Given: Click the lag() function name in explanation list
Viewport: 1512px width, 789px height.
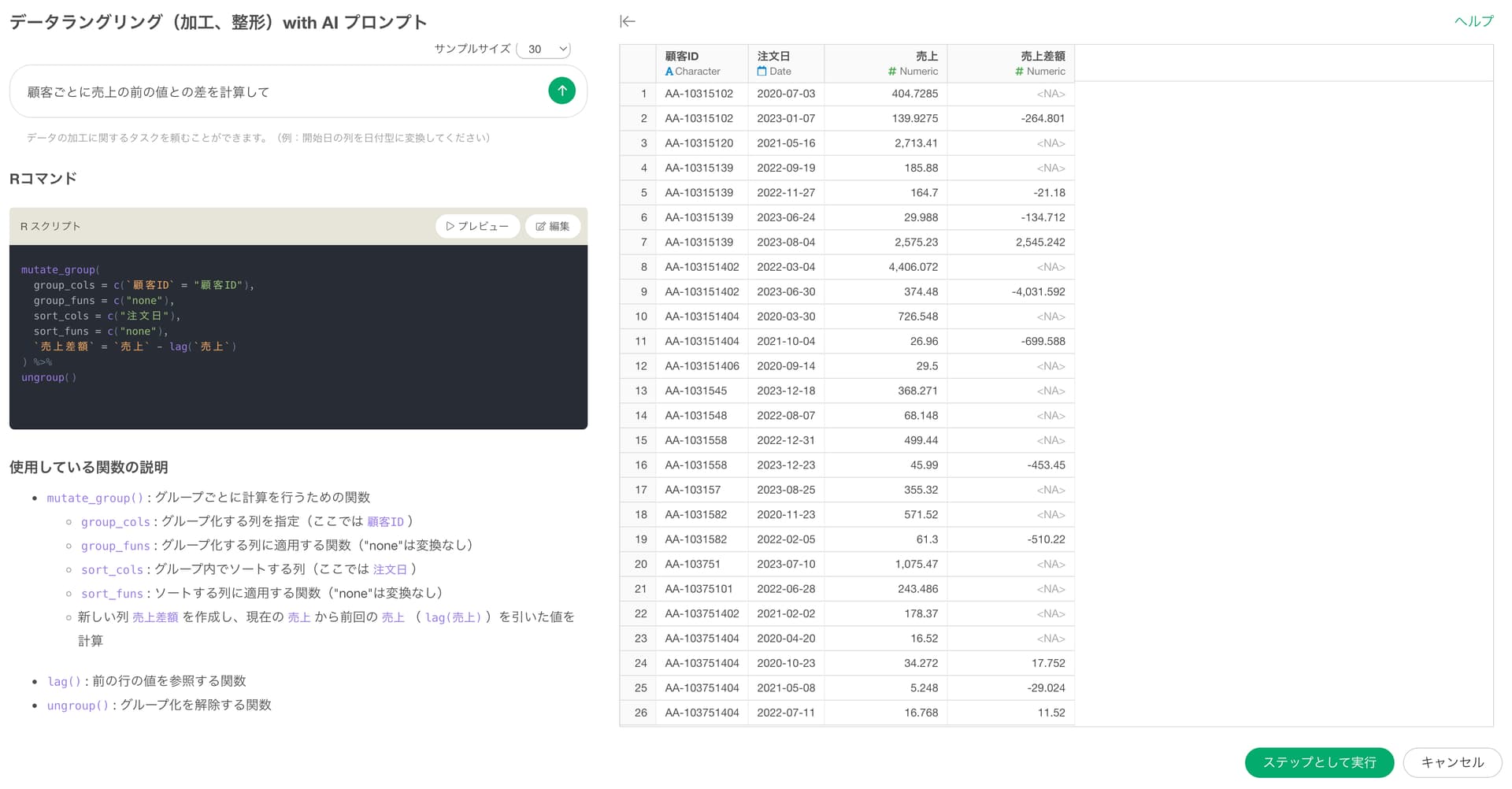Looking at the screenshot, I should click(x=64, y=681).
